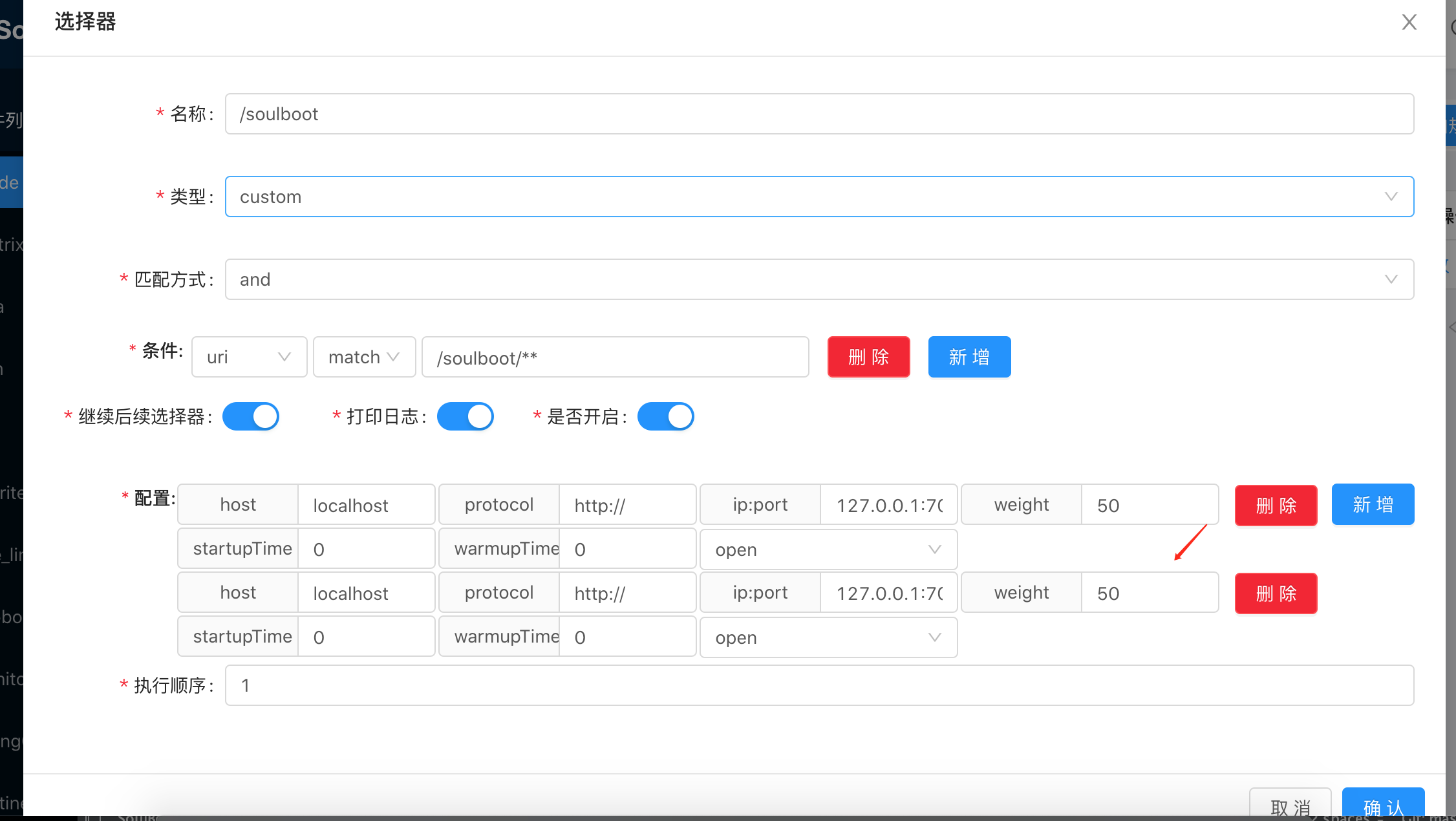Open the 类型 dropdown showing custom
Viewport: 1456px width, 821px height.
tap(819, 197)
